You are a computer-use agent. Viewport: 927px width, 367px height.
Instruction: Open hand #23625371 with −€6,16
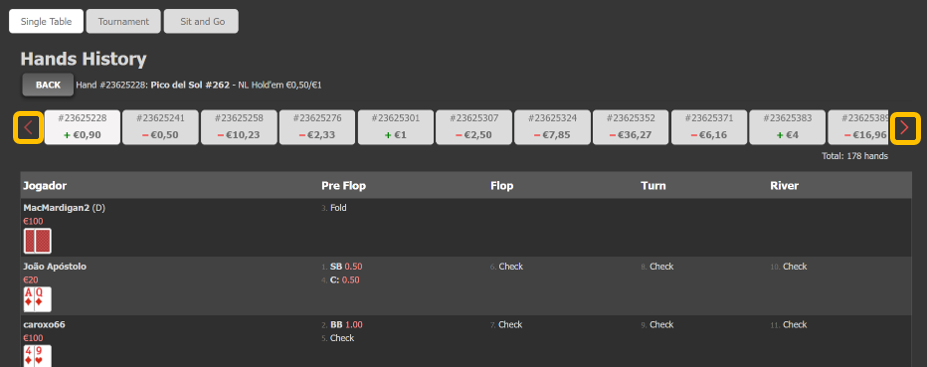pos(709,127)
